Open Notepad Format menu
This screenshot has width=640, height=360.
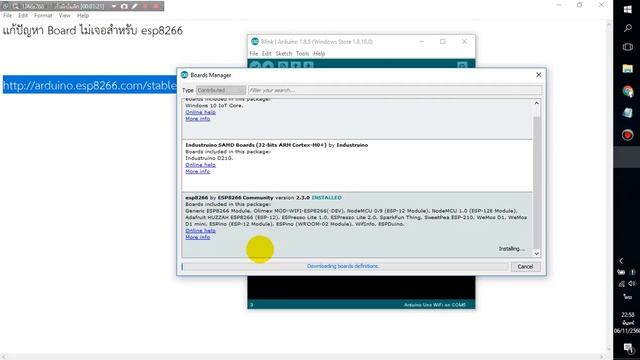tap(43, 16)
